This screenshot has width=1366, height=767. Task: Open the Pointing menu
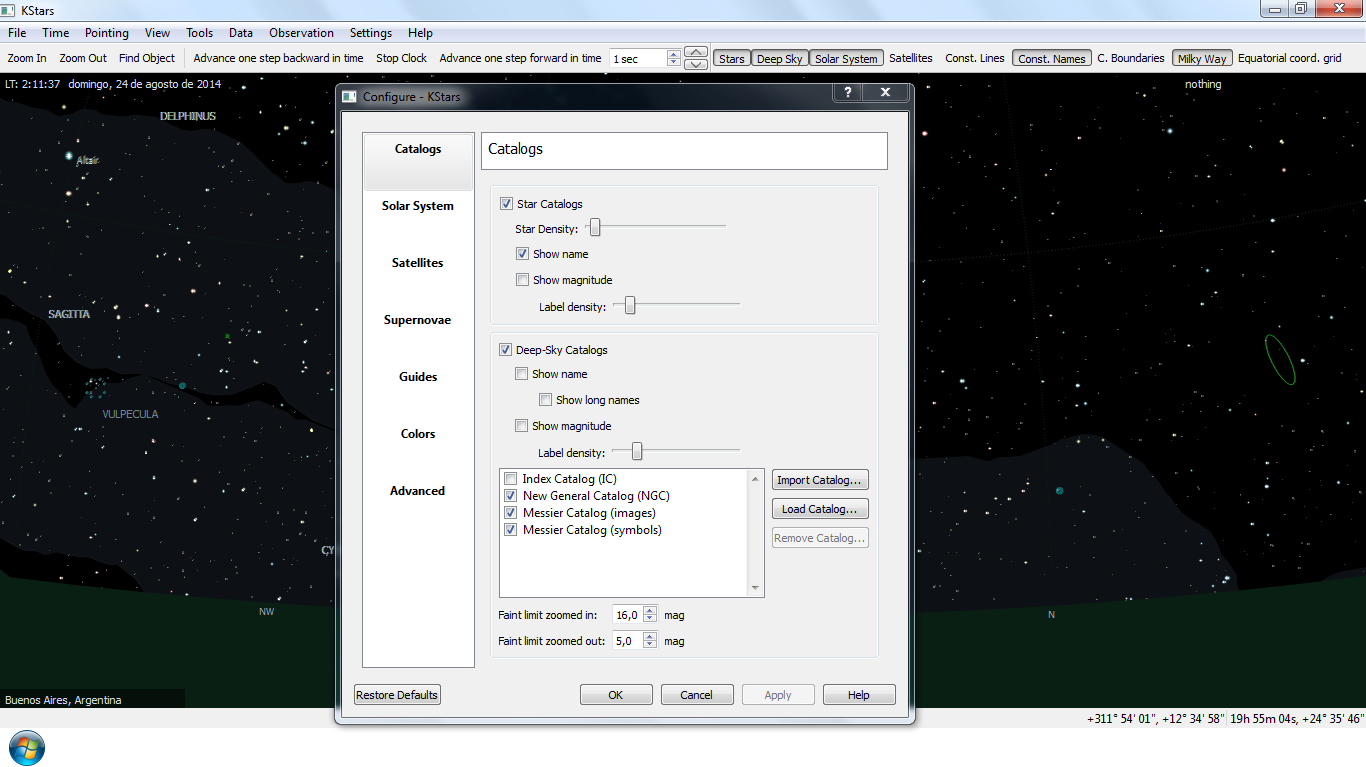(x=107, y=33)
